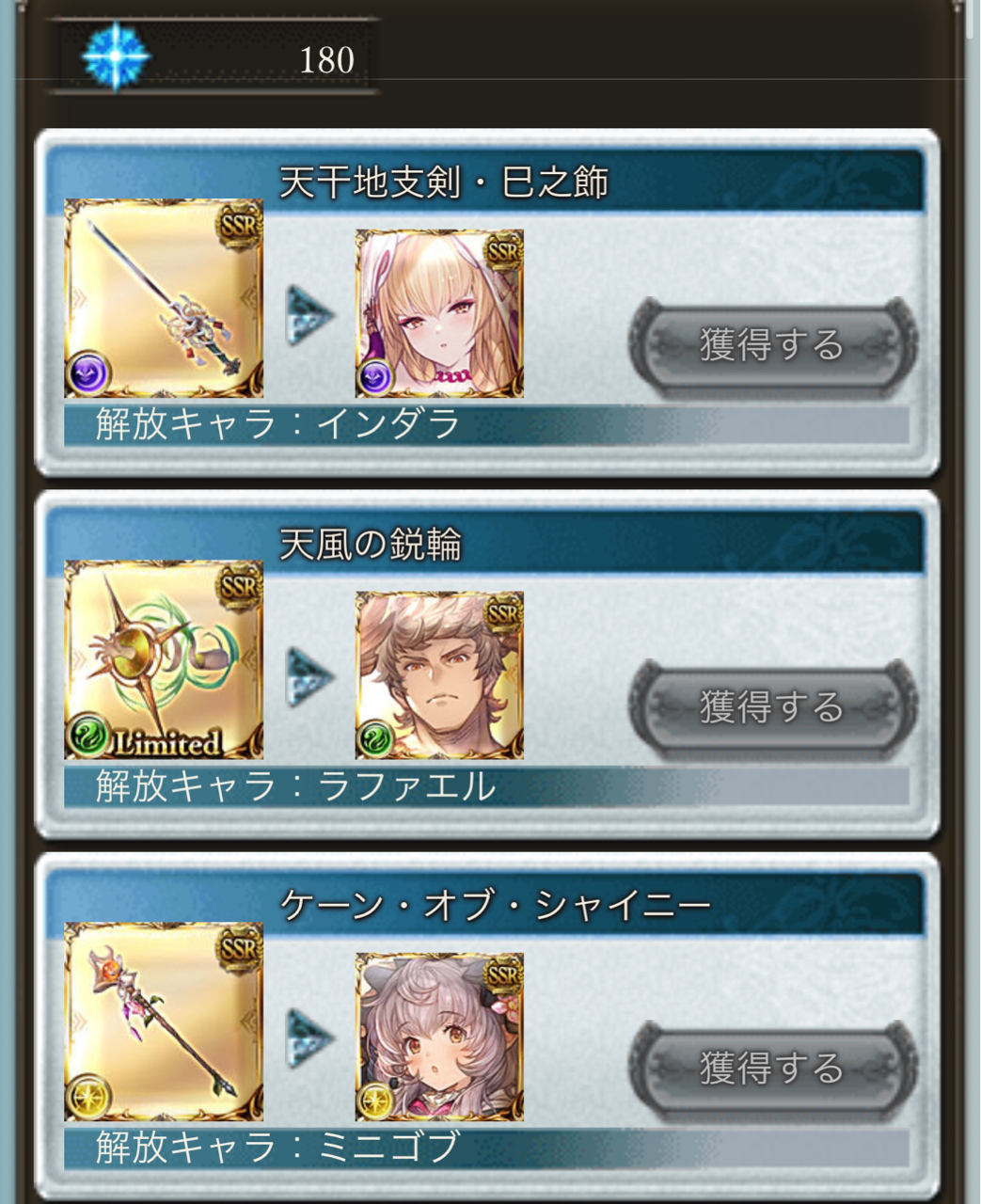Click the crystal count 180 field
The image size is (981, 1204).
click(214, 58)
